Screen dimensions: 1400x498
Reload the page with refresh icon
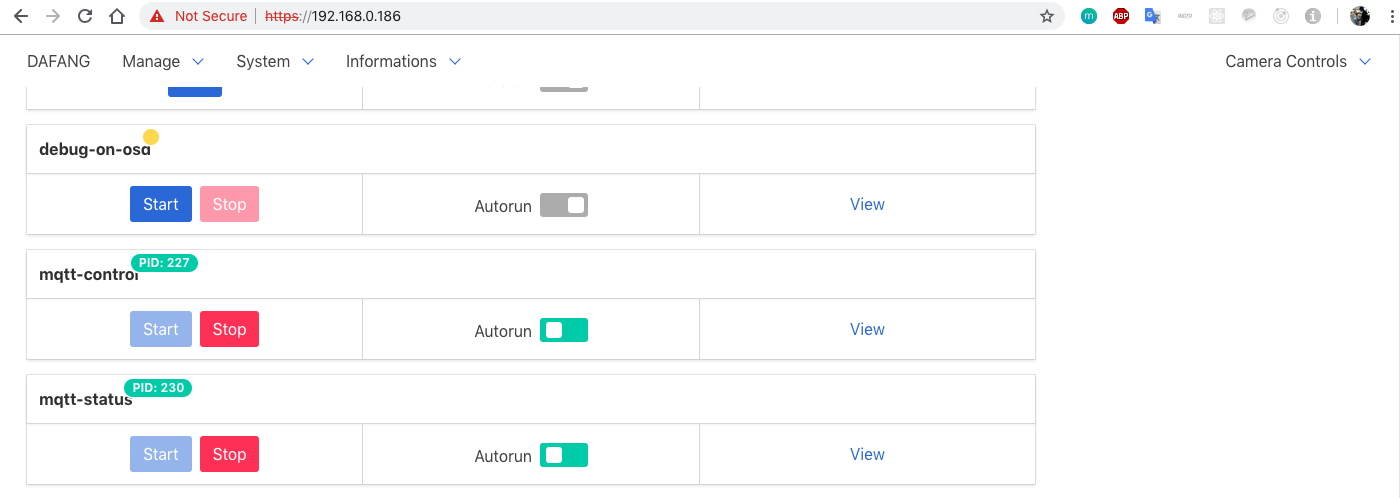pyautogui.click(x=85, y=16)
